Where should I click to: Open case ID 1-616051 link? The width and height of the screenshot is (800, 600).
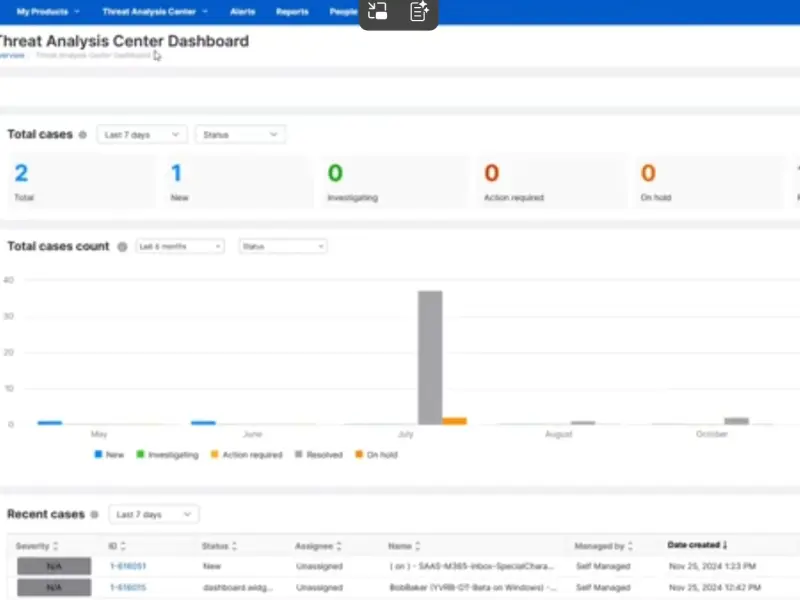coord(128,567)
